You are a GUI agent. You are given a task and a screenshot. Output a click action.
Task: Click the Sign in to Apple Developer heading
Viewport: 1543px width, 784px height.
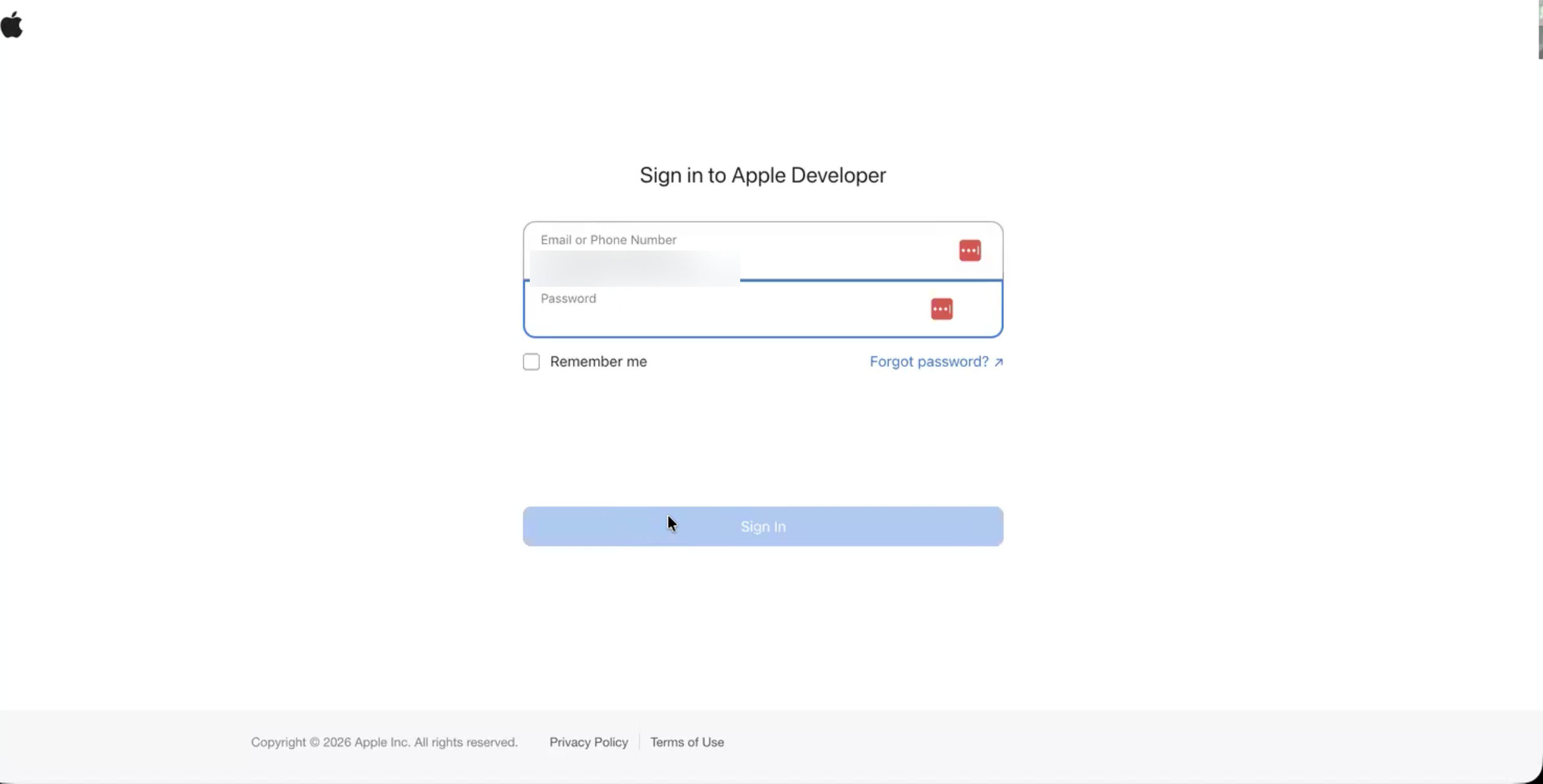(x=763, y=175)
